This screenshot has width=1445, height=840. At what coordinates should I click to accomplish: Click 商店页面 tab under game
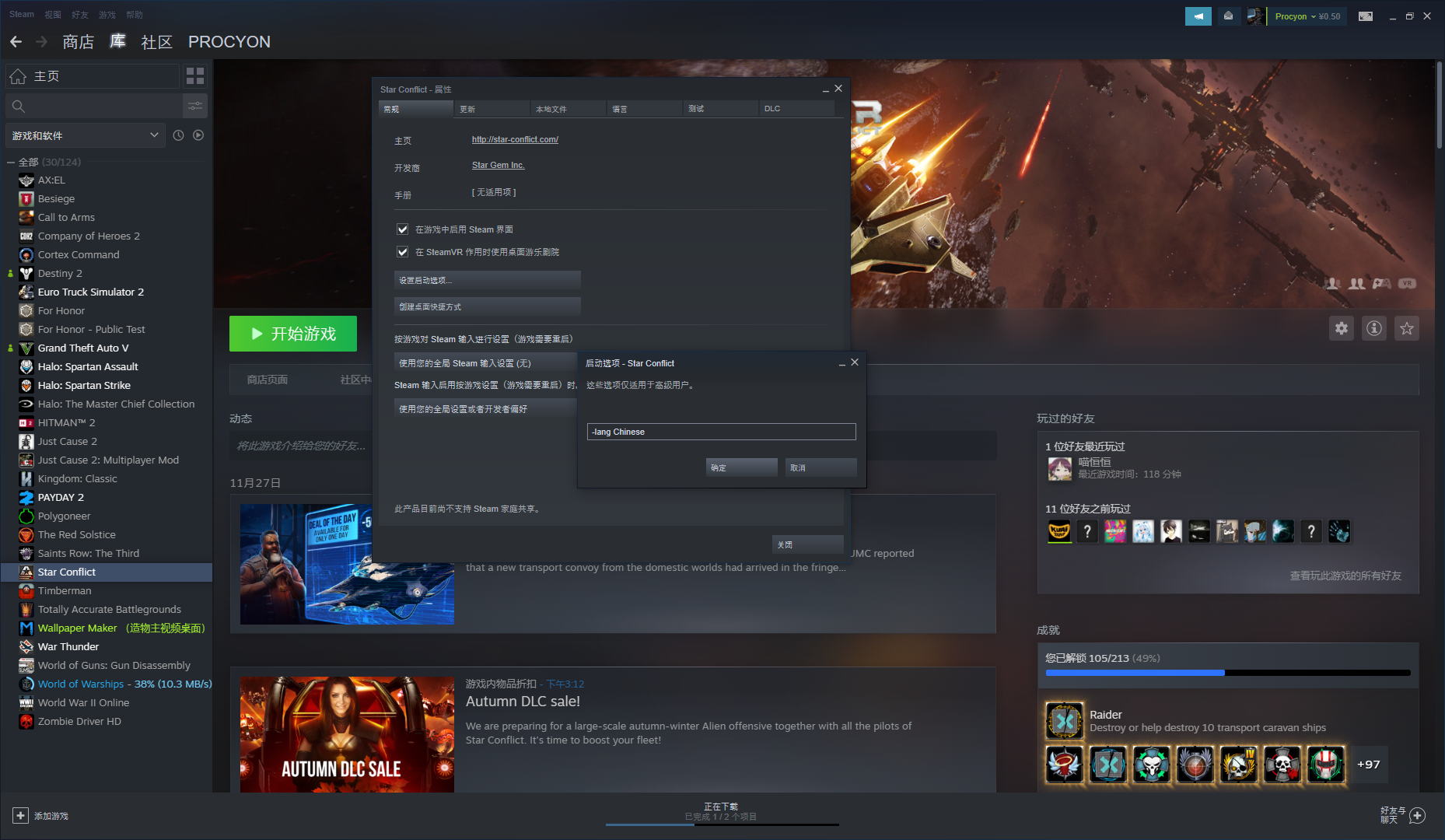(x=268, y=380)
